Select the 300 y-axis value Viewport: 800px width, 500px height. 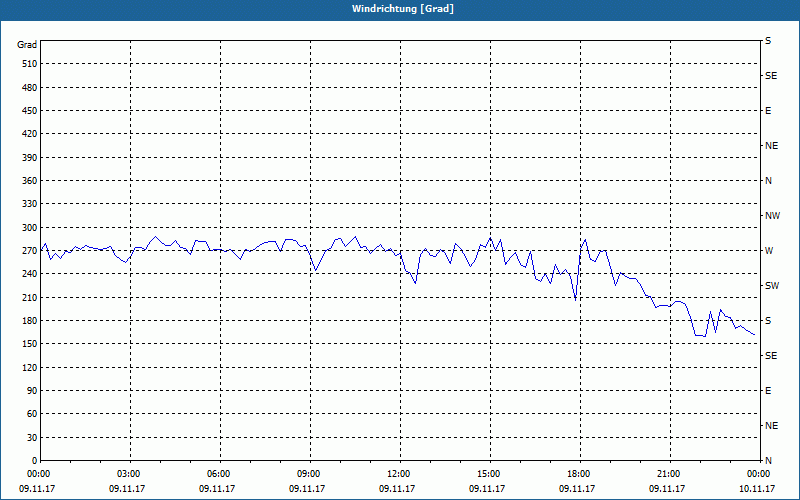[x=30, y=228]
